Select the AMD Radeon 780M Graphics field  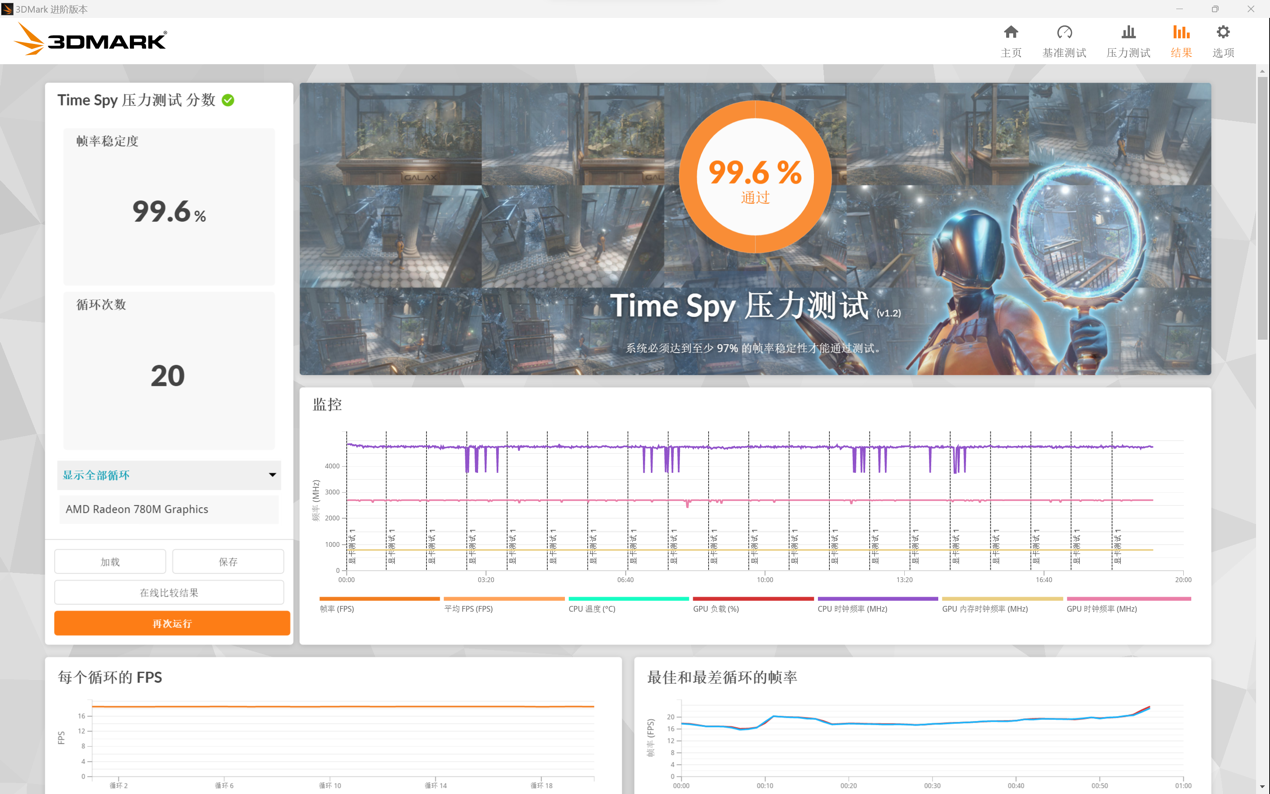(168, 510)
